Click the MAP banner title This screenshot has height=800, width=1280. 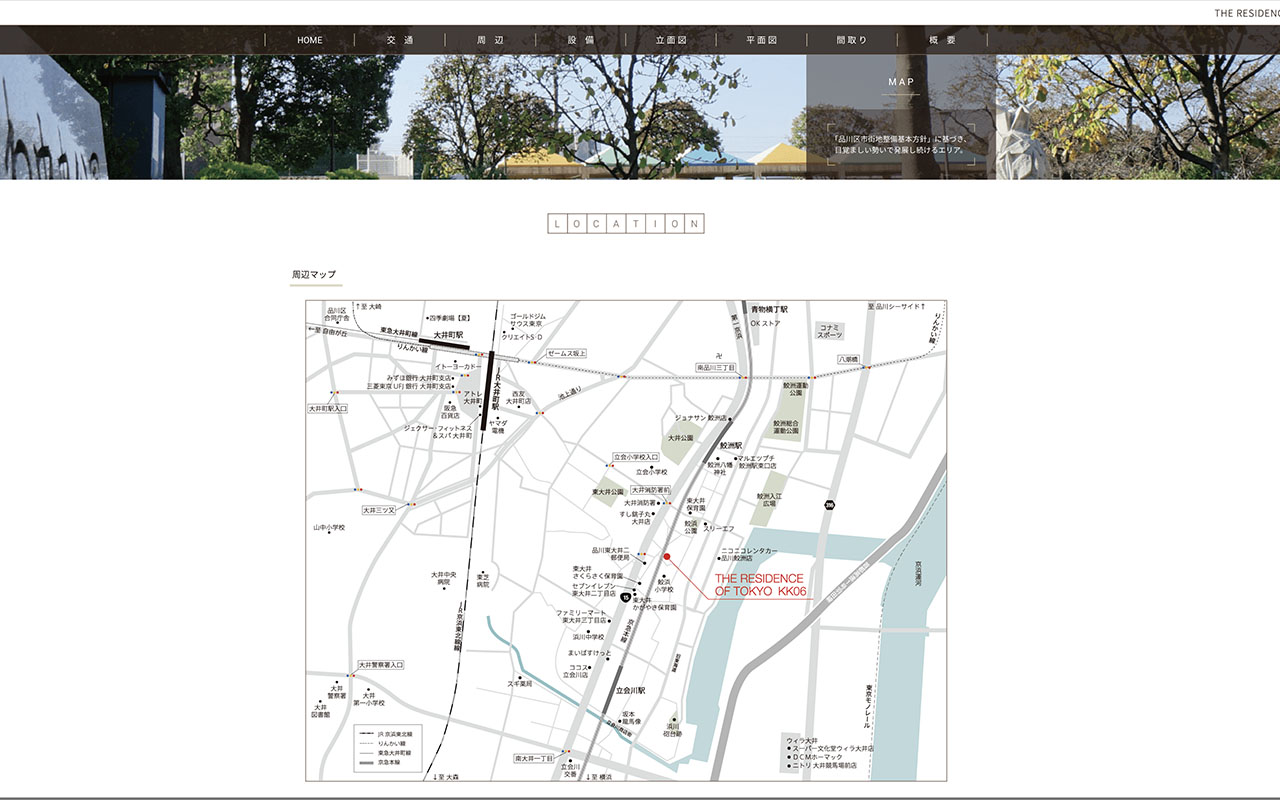pos(901,82)
